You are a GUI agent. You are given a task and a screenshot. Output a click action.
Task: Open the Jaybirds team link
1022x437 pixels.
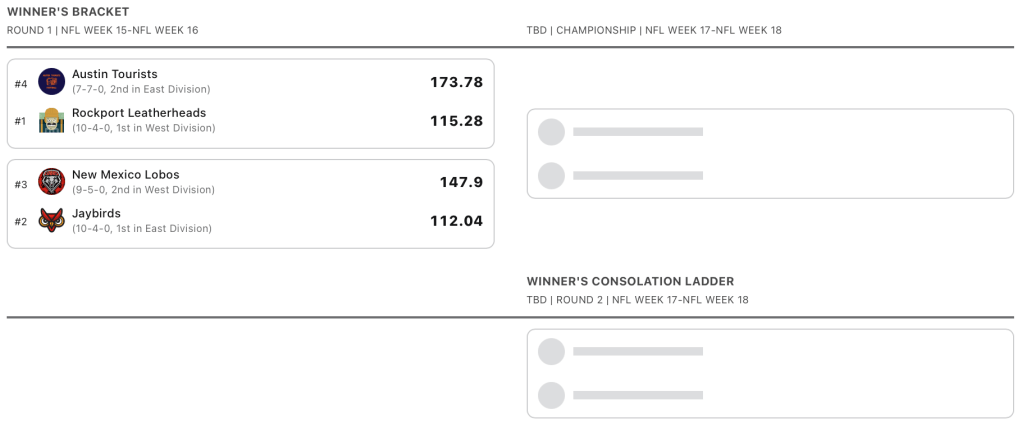pyautogui.click(x=97, y=213)
